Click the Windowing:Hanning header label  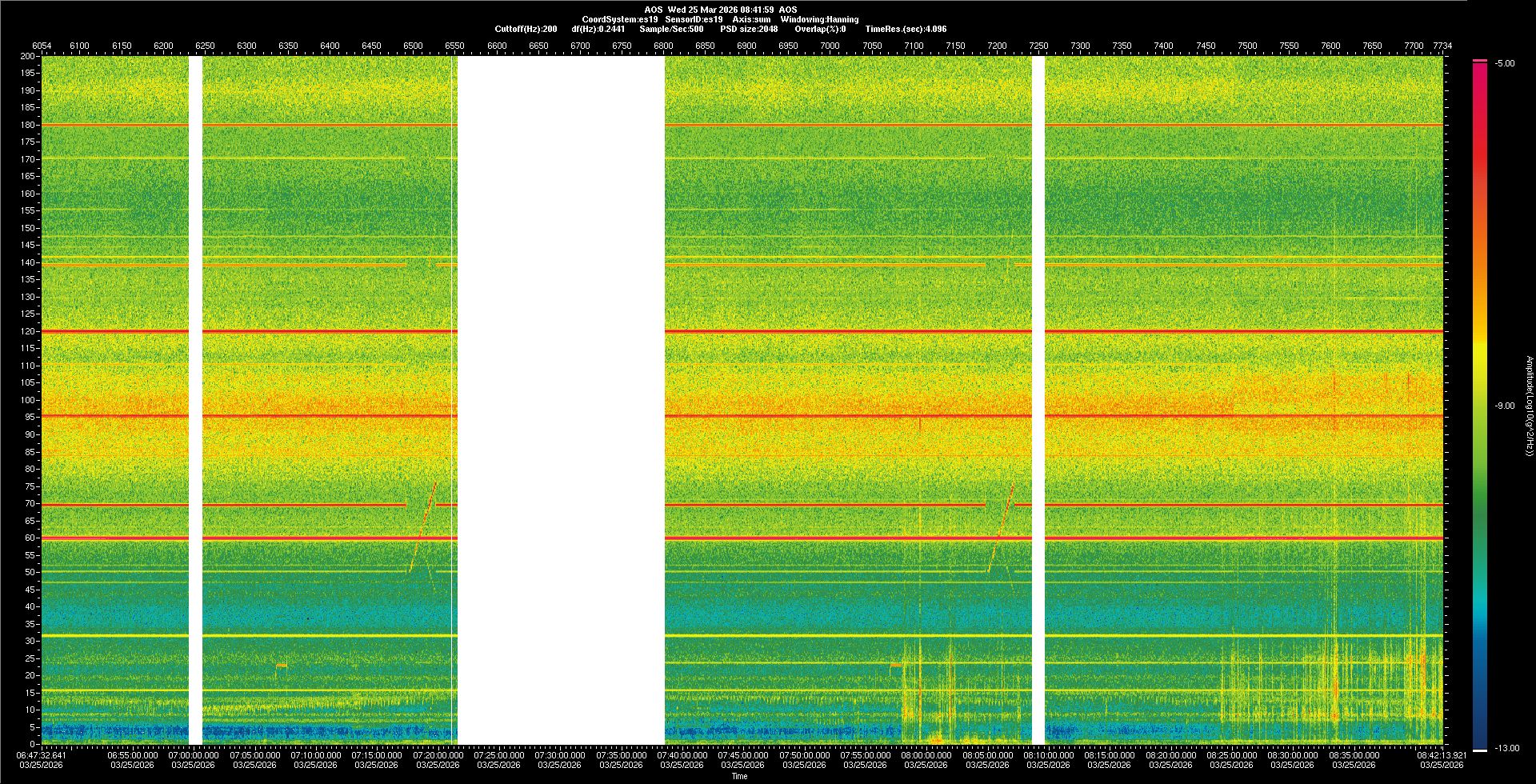click(819, 19)
